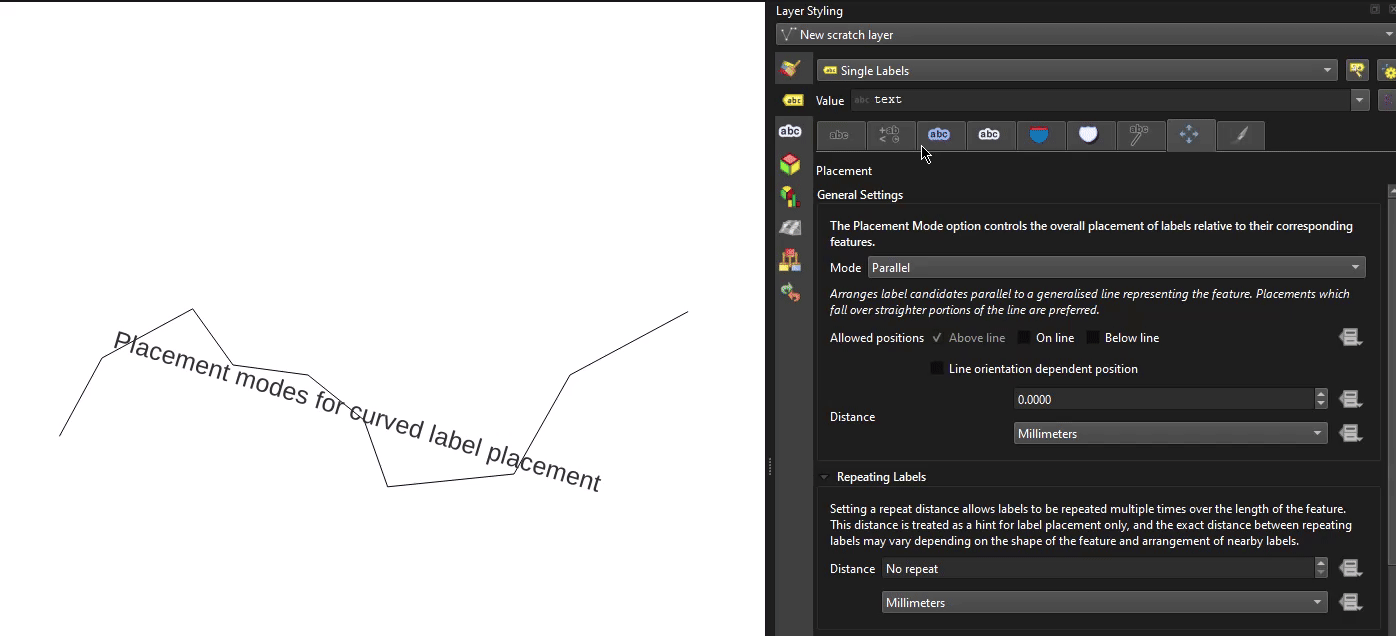Open the Masks section in sidebar
Screen dimensions: 1396x636
coord(790,131)
